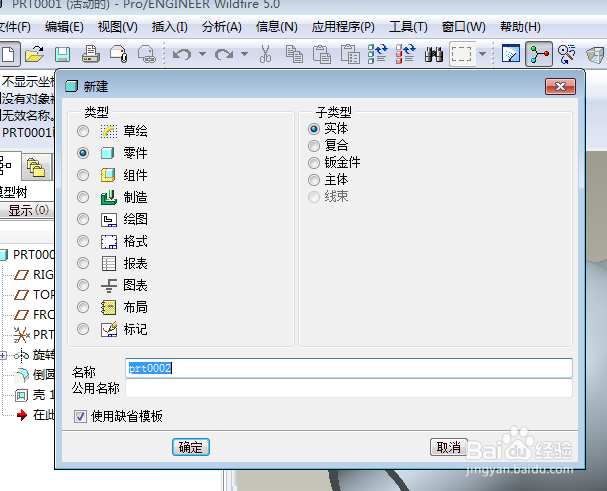Click the Paste Special icon
The image size is (607, 491).
click(x=350, y=54)
